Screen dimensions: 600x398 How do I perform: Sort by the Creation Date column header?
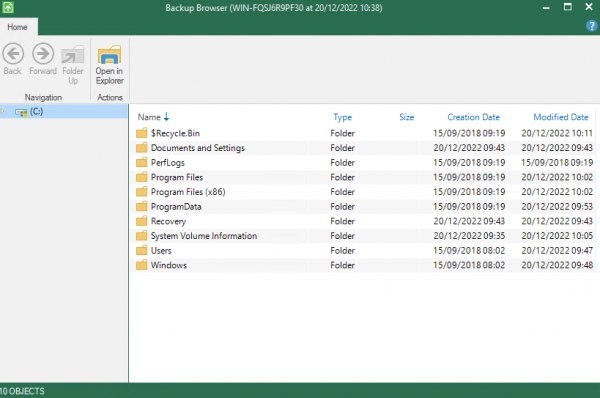474,117
